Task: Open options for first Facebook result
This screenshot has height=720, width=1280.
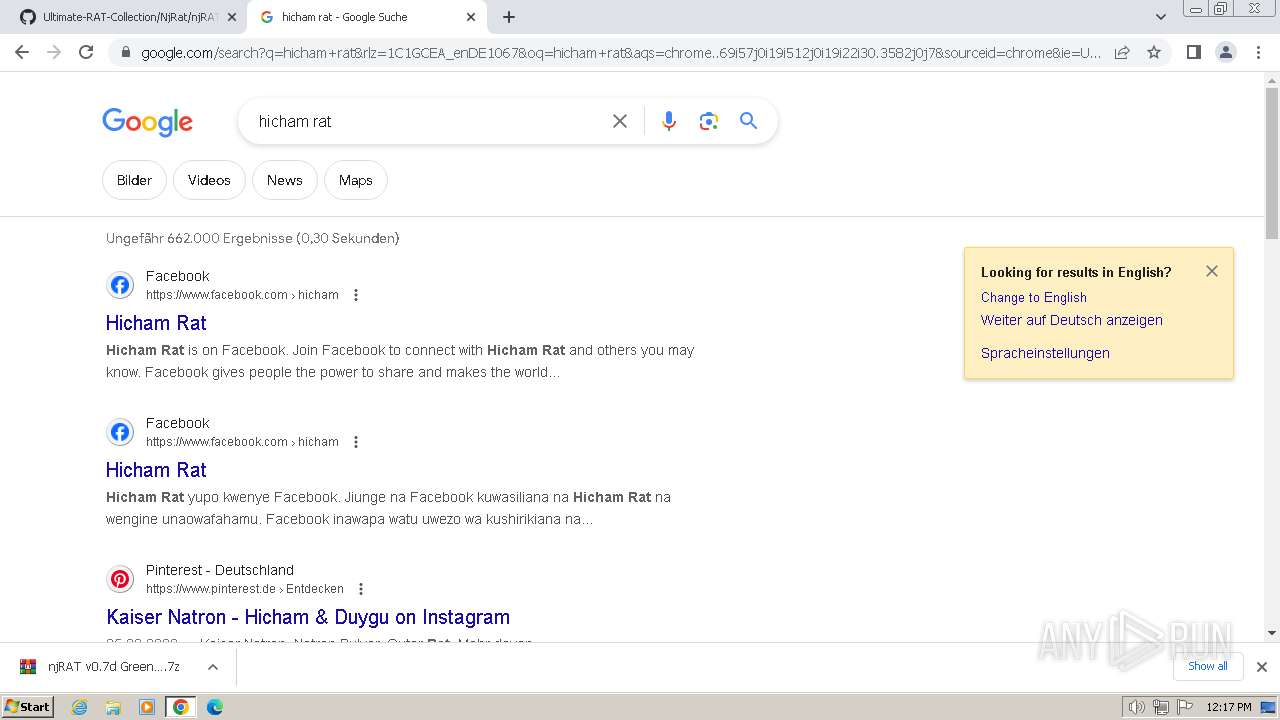Action: click(356, 295)
